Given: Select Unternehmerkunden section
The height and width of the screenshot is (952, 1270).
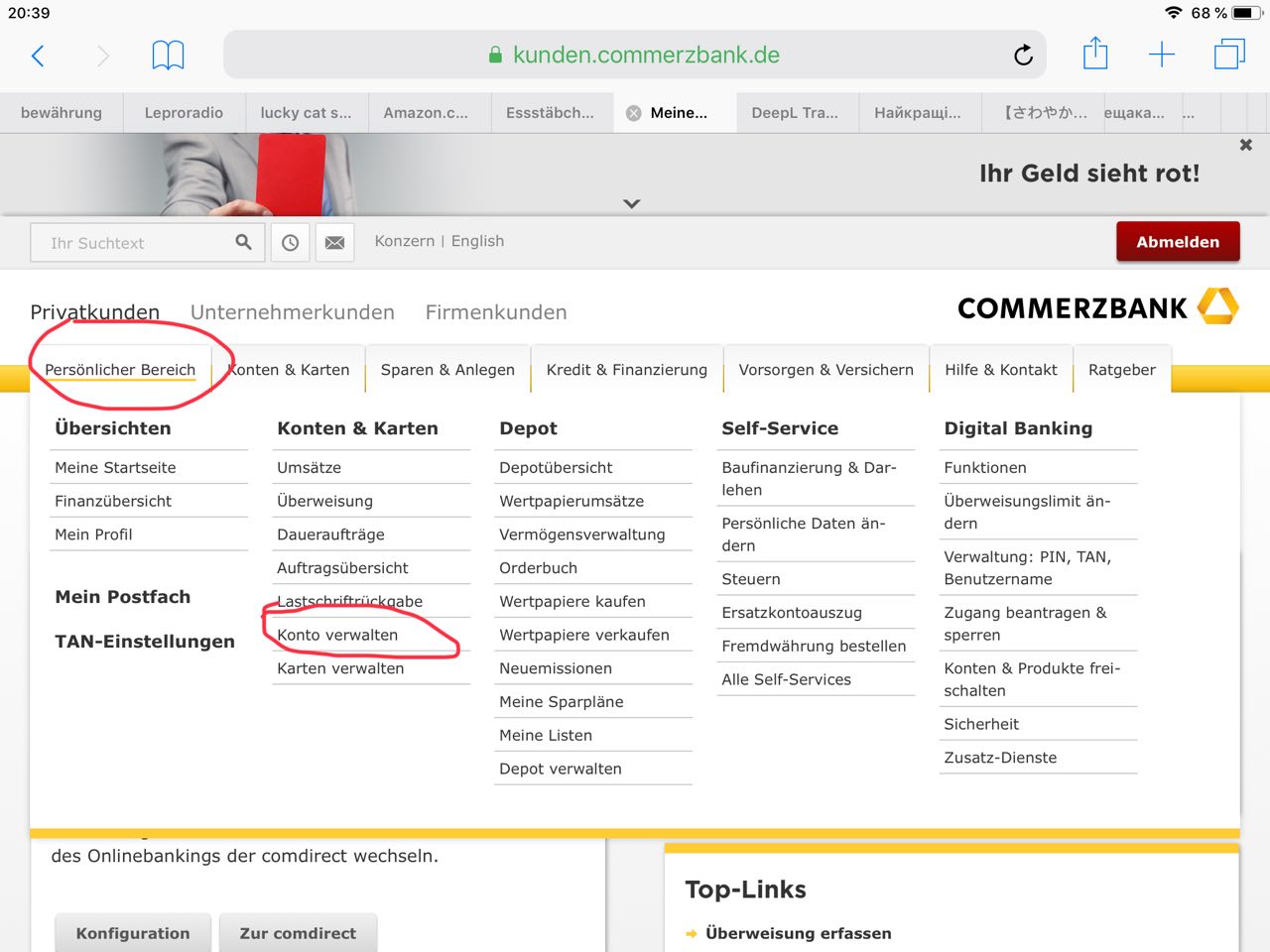Looking at the screenshot, I should click(x=293, y=312).
